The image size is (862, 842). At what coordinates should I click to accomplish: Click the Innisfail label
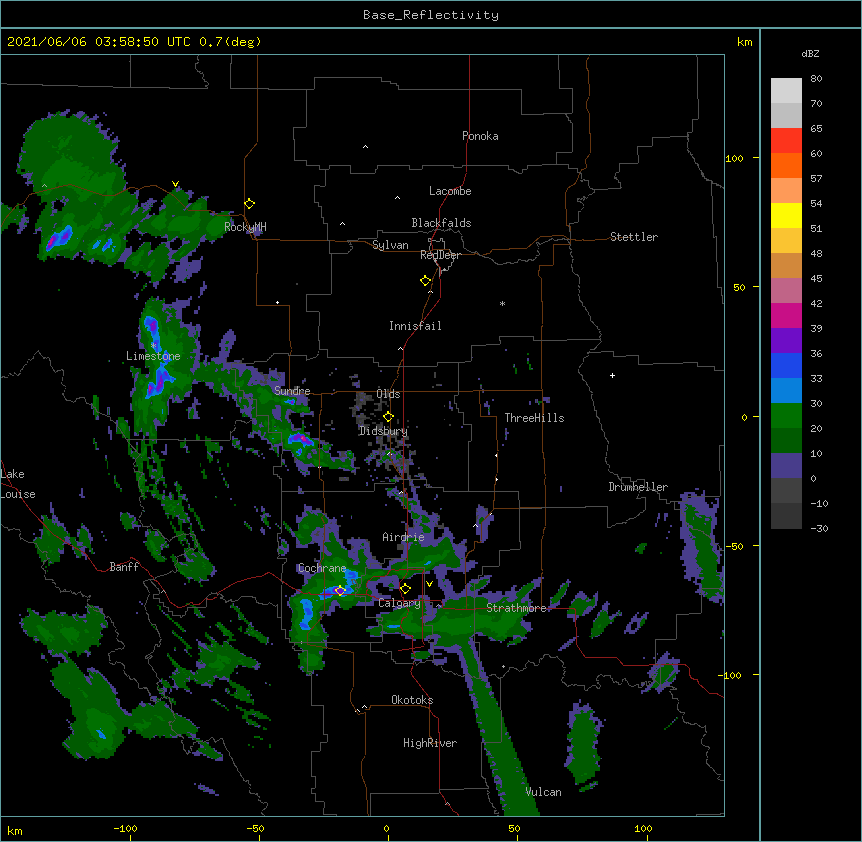[415, 326]
